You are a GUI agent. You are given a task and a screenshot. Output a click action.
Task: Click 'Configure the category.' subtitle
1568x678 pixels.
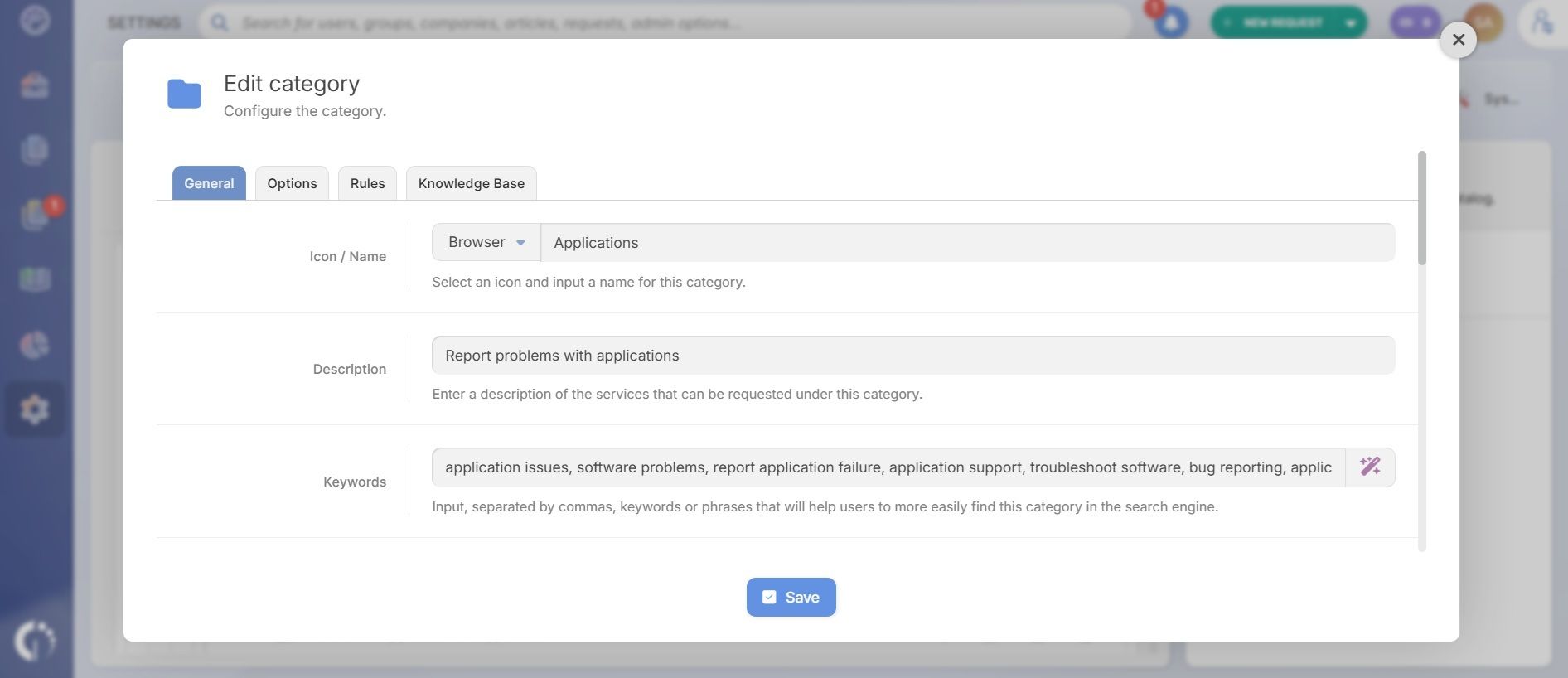pos(305,111)
